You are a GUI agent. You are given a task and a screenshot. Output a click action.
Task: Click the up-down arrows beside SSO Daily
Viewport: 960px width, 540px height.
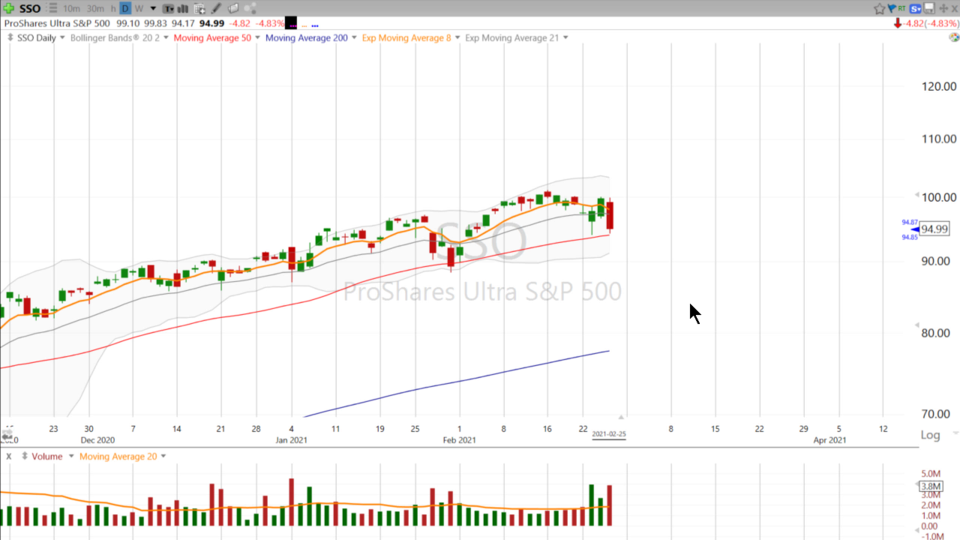[10, 38]
